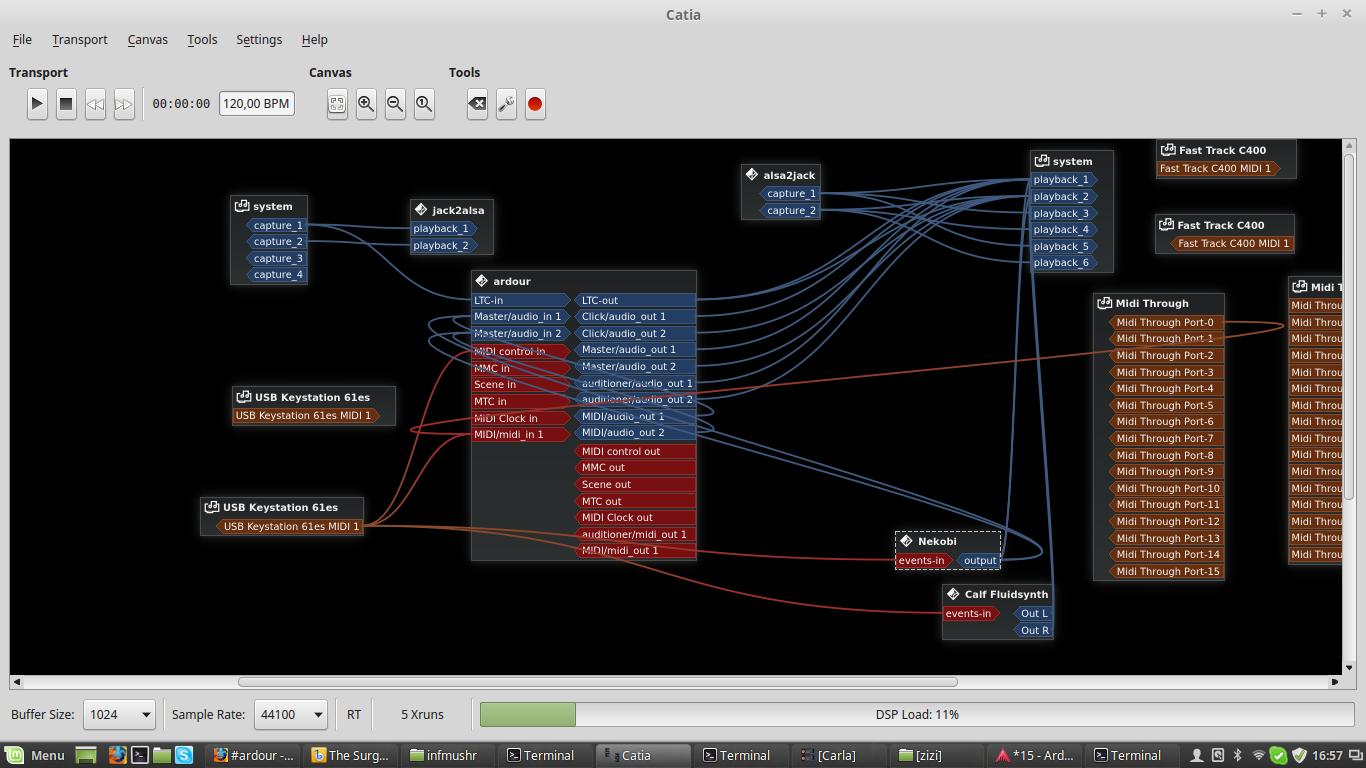Select ardour MTC out port
This screenshot has width=1366, height=768.
click(x=635, y=501)
